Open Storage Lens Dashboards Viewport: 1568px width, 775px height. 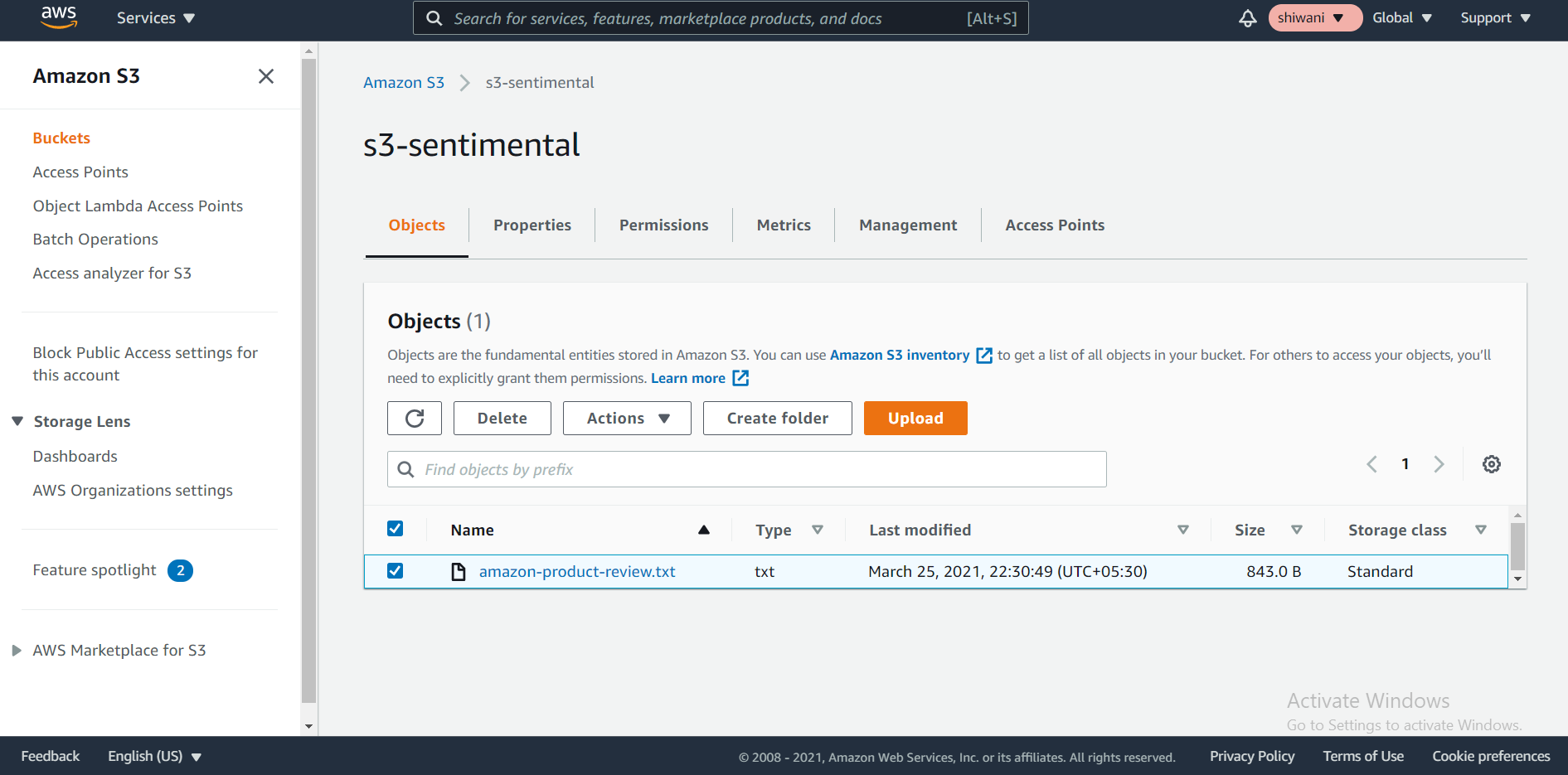tap(75, 457)
